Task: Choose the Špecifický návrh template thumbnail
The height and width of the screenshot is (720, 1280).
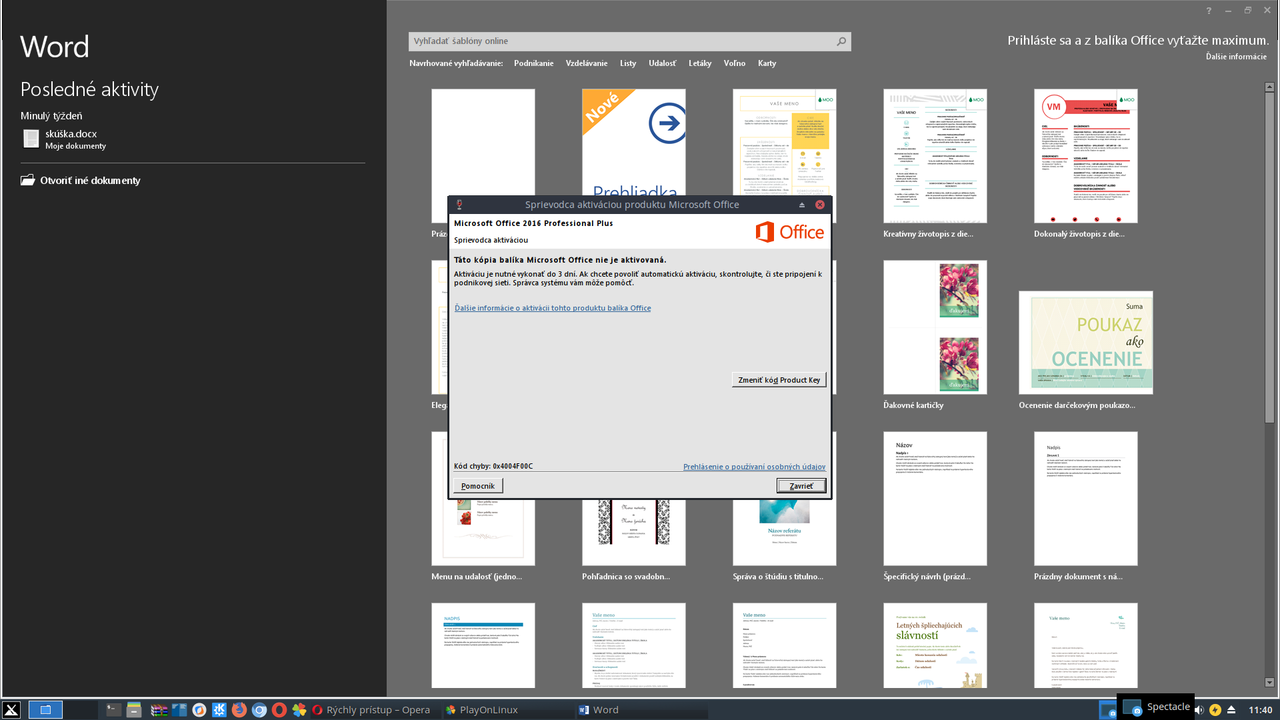Action: [x=935, y=498]
